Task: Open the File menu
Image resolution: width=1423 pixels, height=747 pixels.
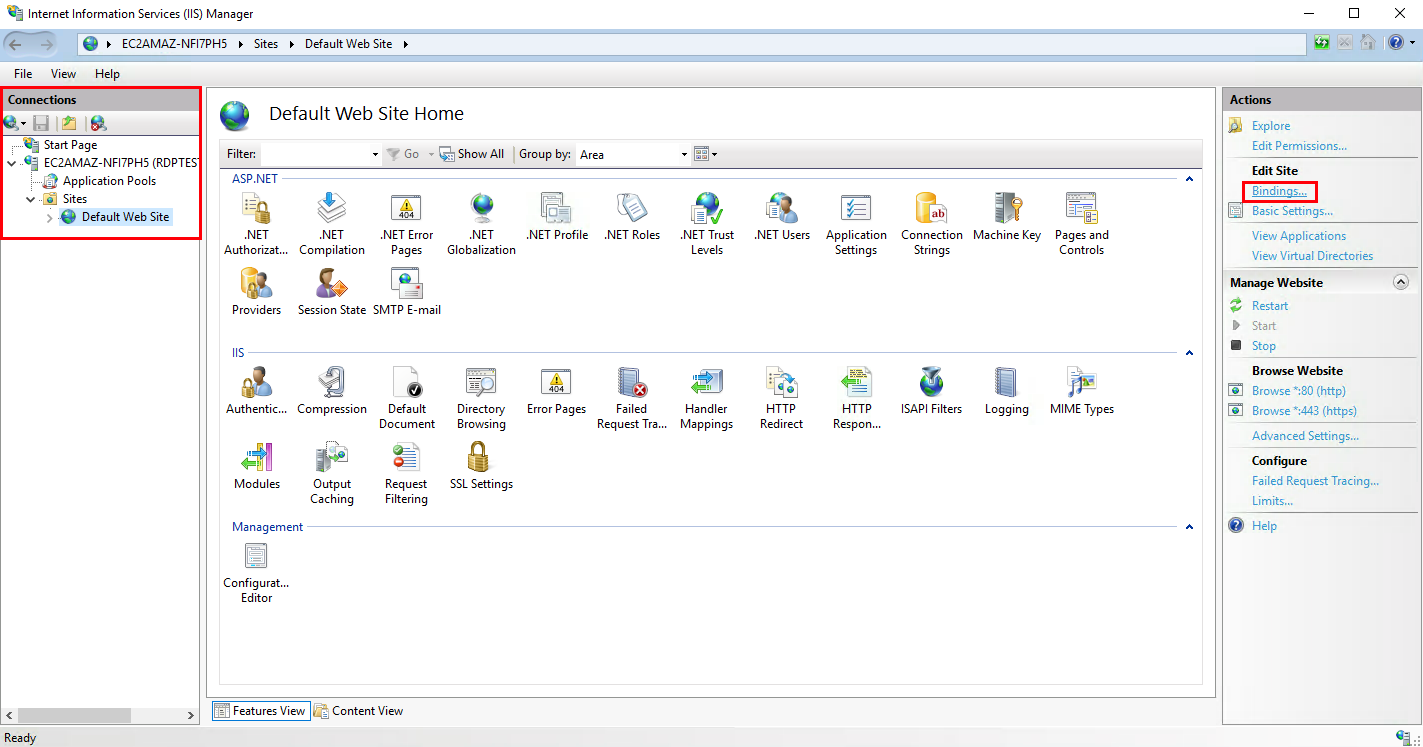Action: [23, 74]
